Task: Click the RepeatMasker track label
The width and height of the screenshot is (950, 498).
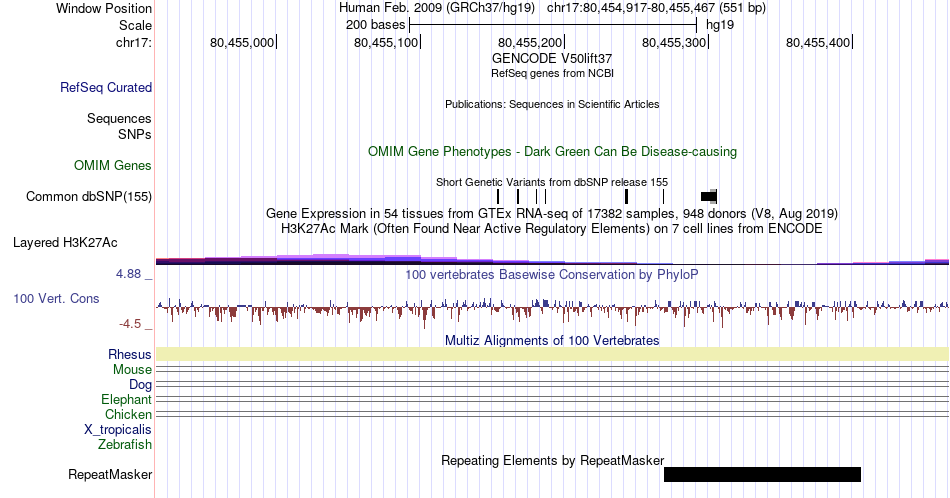Action: point(110,474)
